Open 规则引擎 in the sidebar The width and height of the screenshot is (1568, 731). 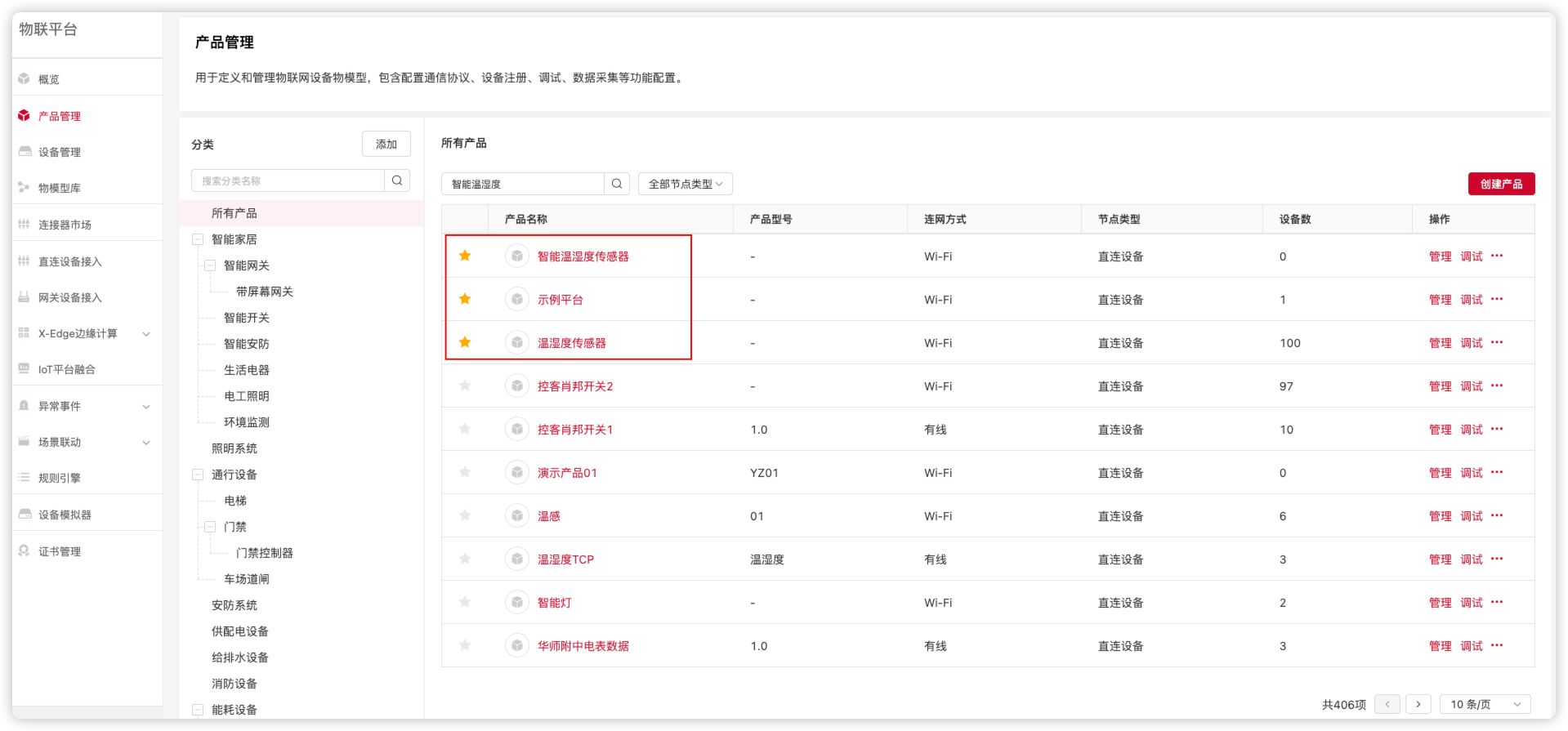pos(59,478)
